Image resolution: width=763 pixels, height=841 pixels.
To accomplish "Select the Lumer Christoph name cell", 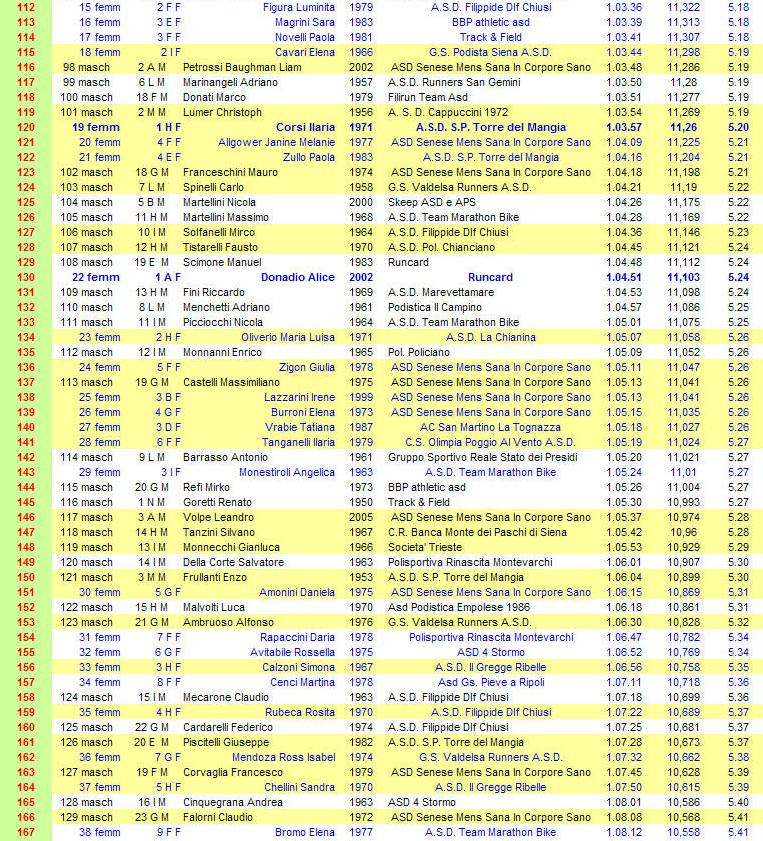I will point(222,113).
